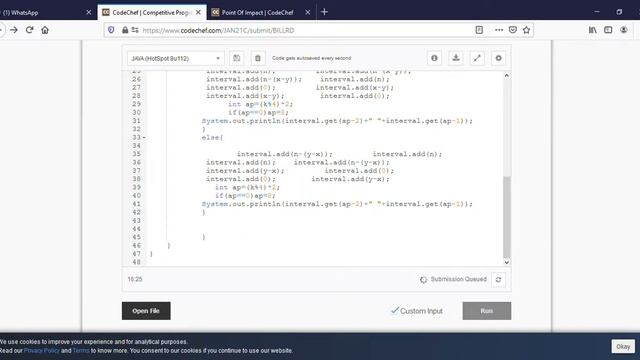Collapse the else block at line 33
The image size is (640, 360).
(144, 138)
